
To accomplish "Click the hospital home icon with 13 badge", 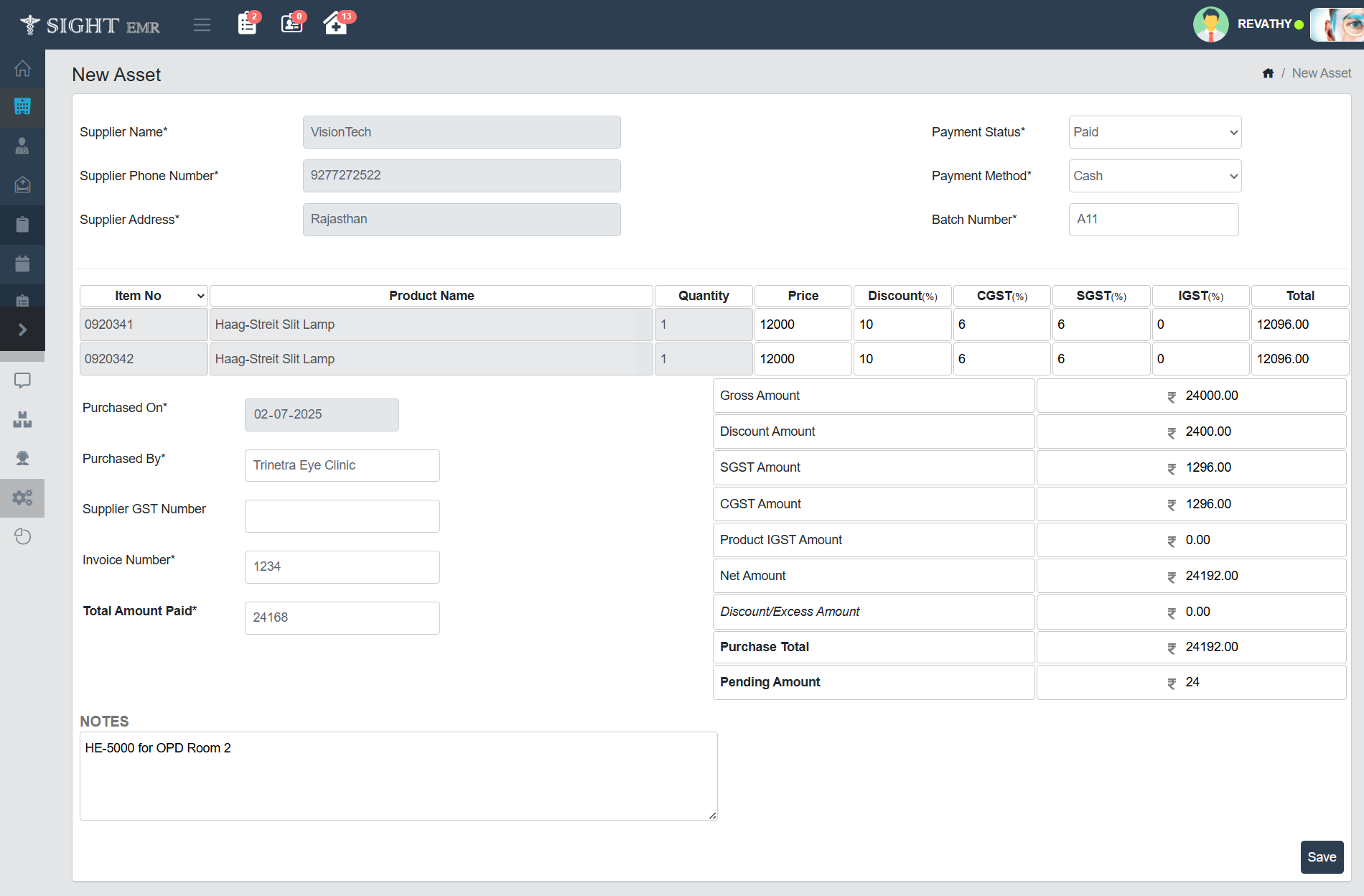I will (x=335, y=24).
